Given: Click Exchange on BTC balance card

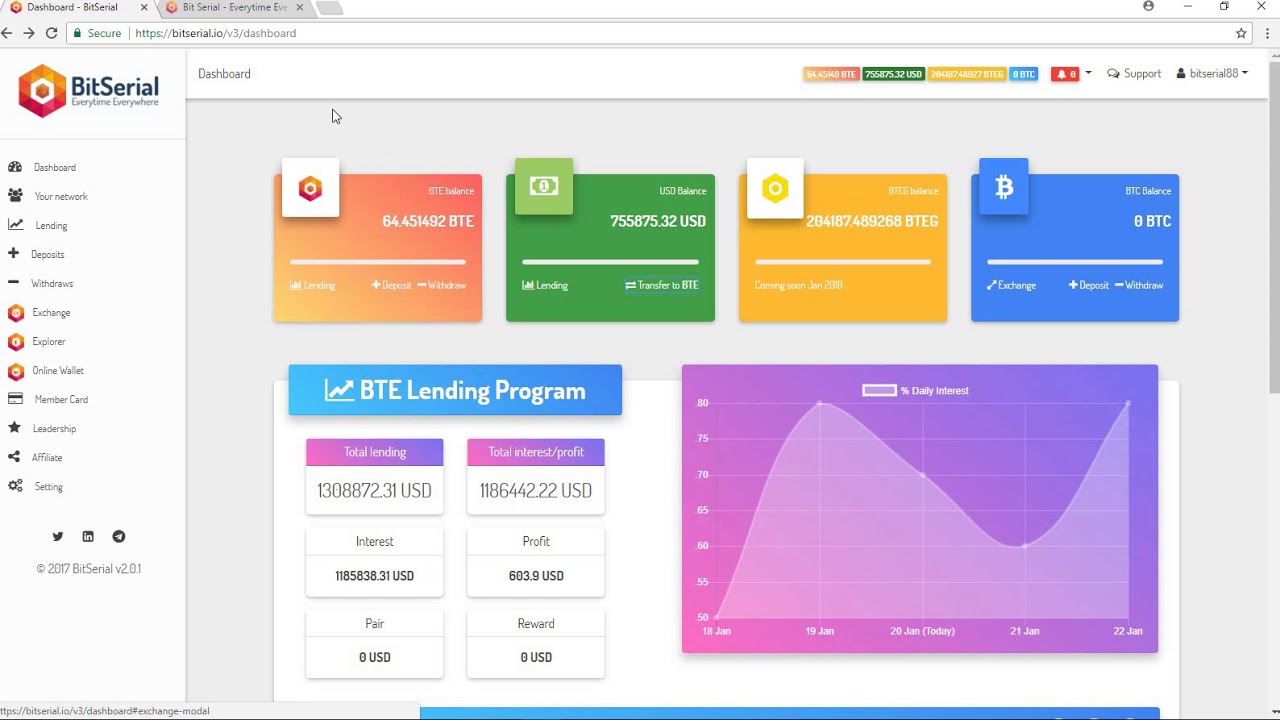Looking at the screenshot, I should 1011,286.
